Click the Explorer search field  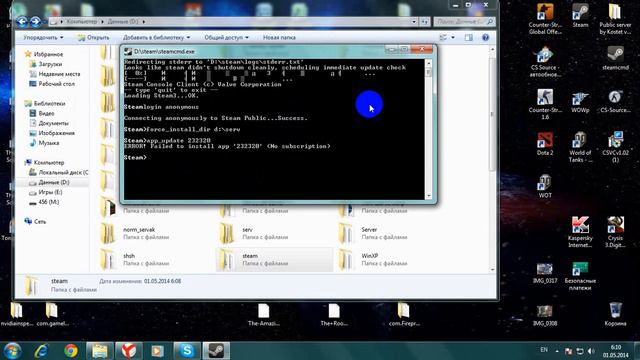tap(464, 21)
